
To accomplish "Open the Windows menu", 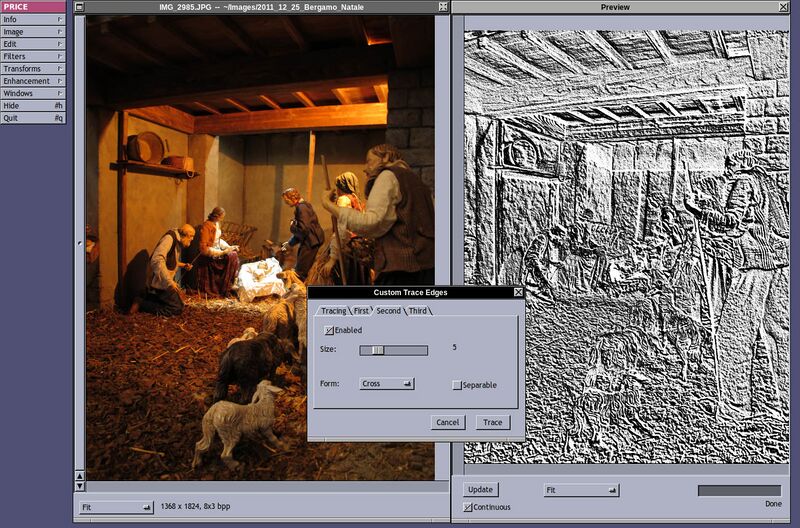I will click(x=33, y=93).
